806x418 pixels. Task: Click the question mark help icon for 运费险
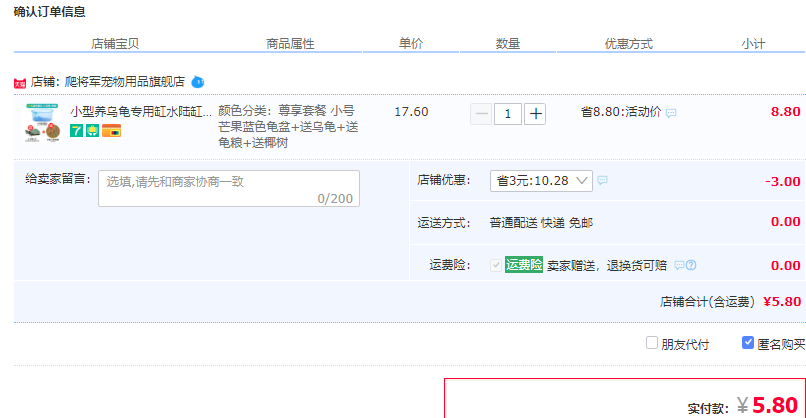pos(691,265)
